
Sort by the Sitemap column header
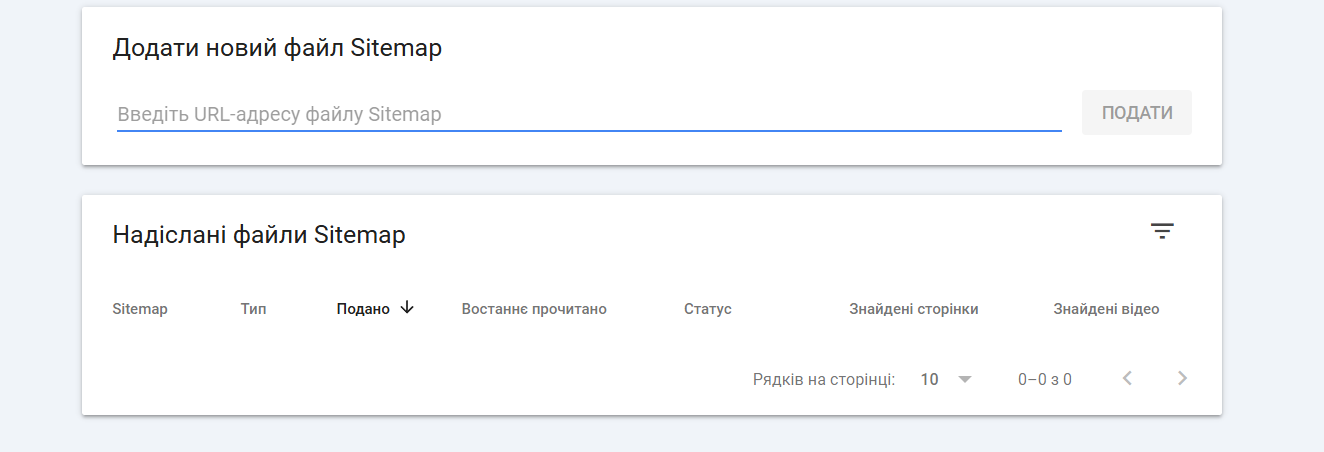click(x=140, y=309)
